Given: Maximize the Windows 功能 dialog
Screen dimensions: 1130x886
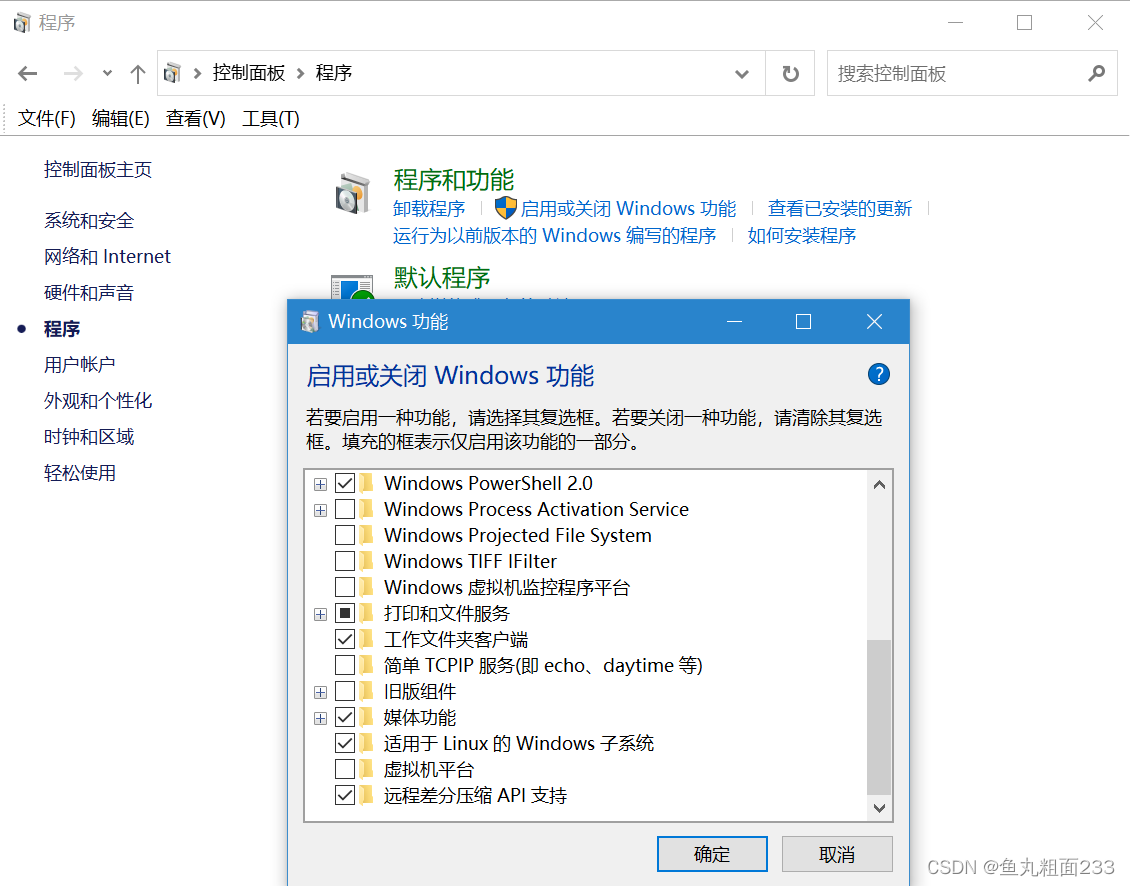Looking at the screenshot, I should (804, 322).
